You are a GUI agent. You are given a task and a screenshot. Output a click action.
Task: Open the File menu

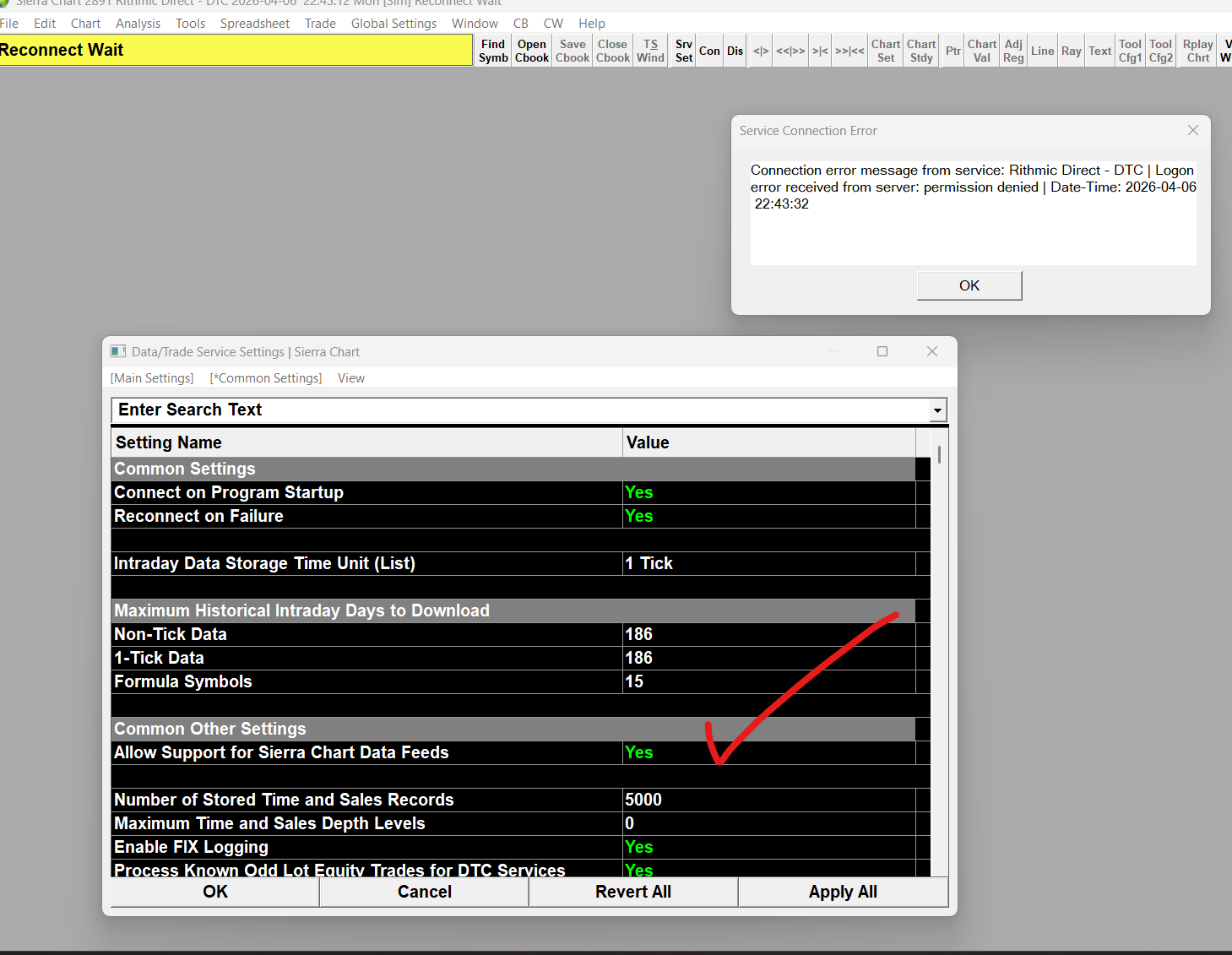click(9, 24)
